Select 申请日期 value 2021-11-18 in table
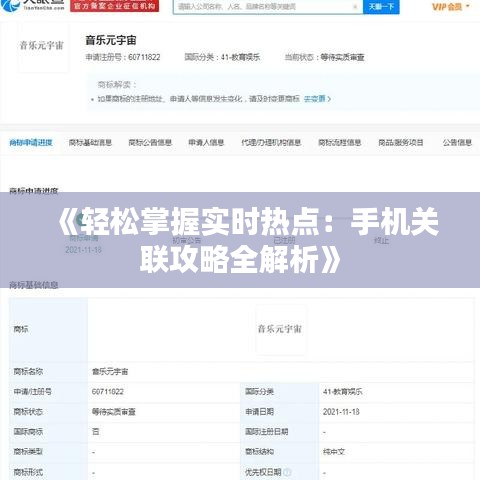Image resolution: width=480 pixels, height=480 pixels. tap(341, 412)
